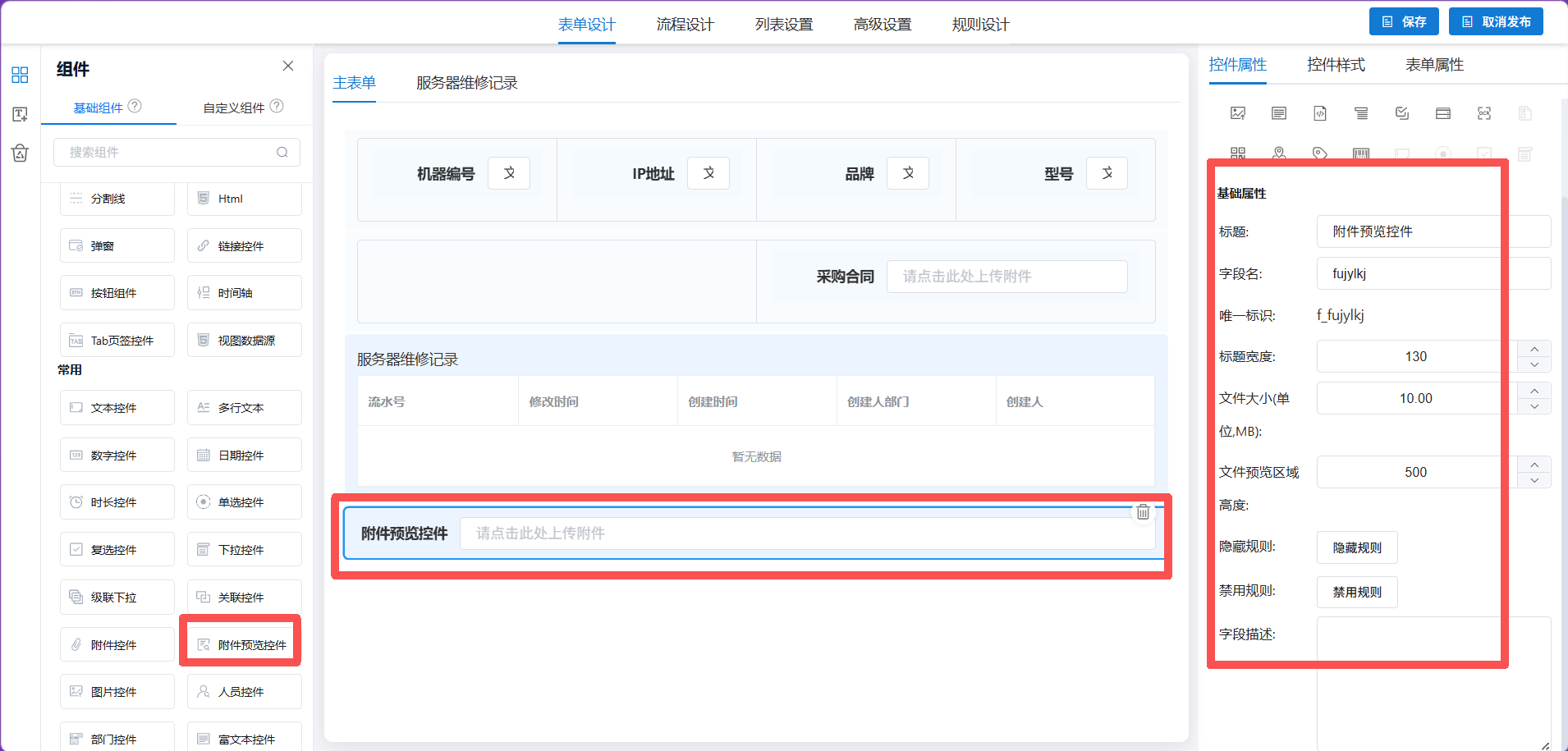Select the 附件预览控件 component
1568x751 pixels.
pyautogui.click(x=245, y=644)
